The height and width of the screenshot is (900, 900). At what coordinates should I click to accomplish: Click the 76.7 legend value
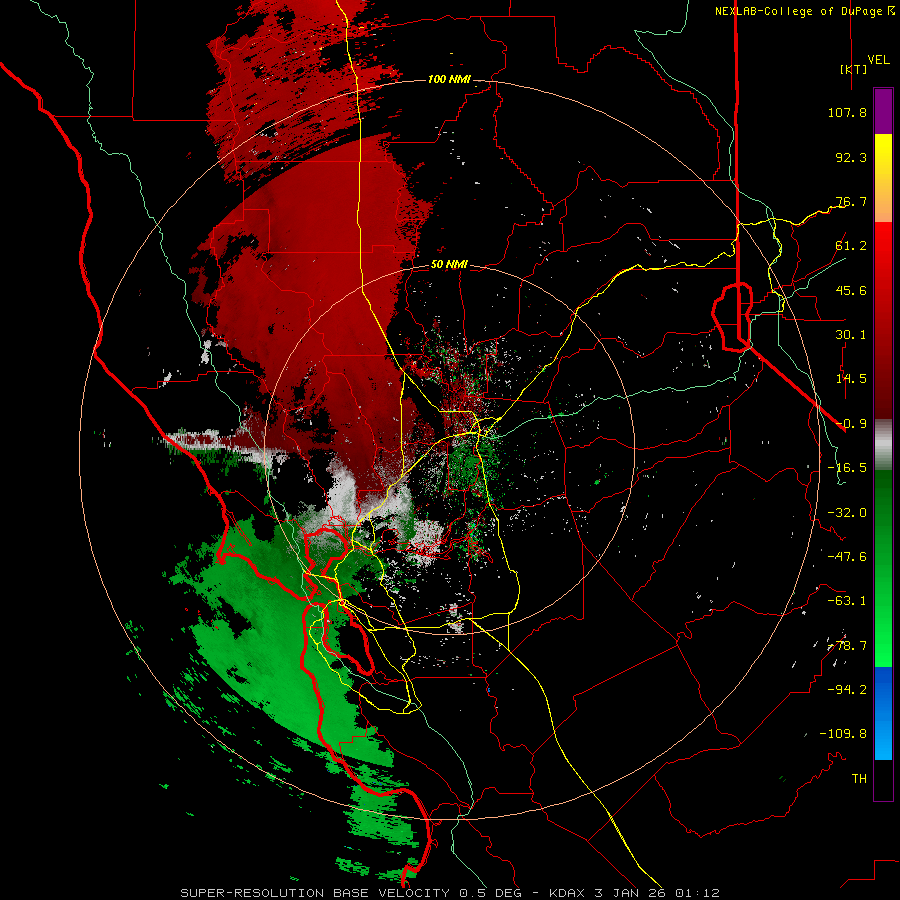coord(851,201)
